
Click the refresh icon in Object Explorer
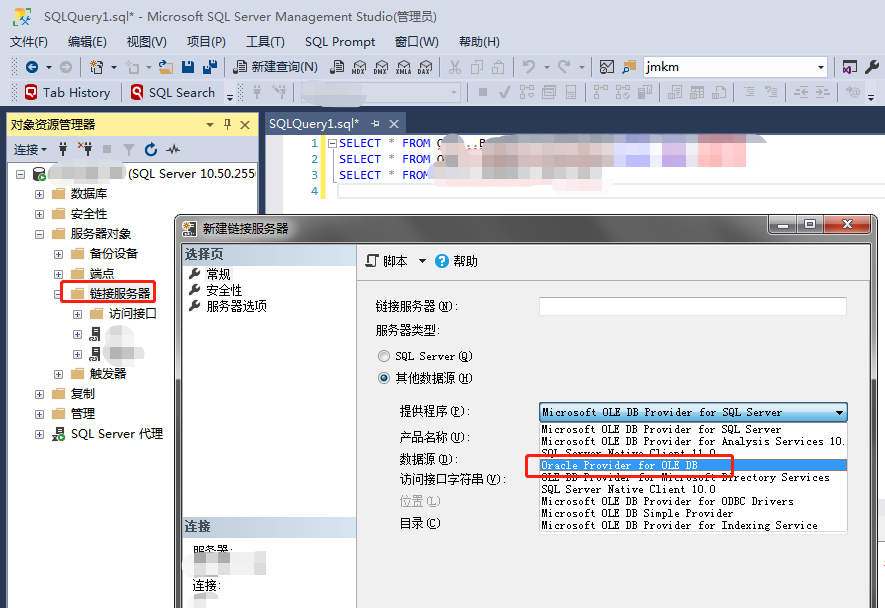[x=151, y=150]
